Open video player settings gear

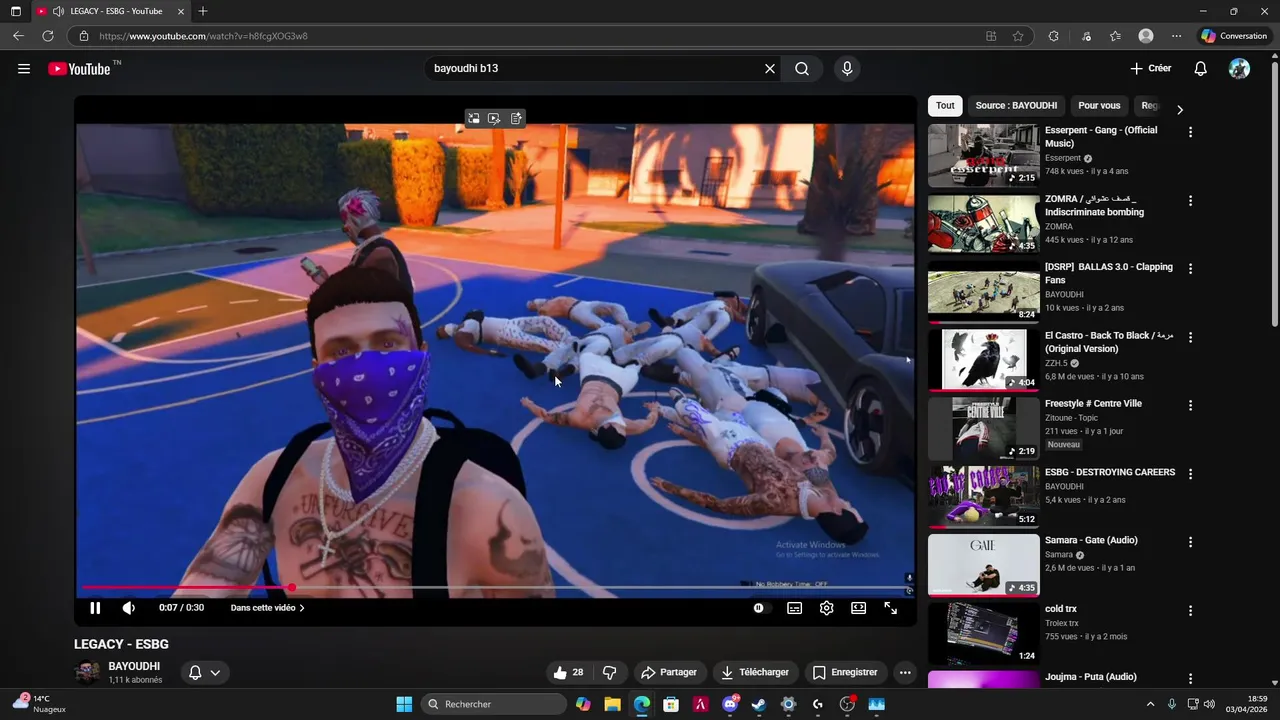(826, 608)
